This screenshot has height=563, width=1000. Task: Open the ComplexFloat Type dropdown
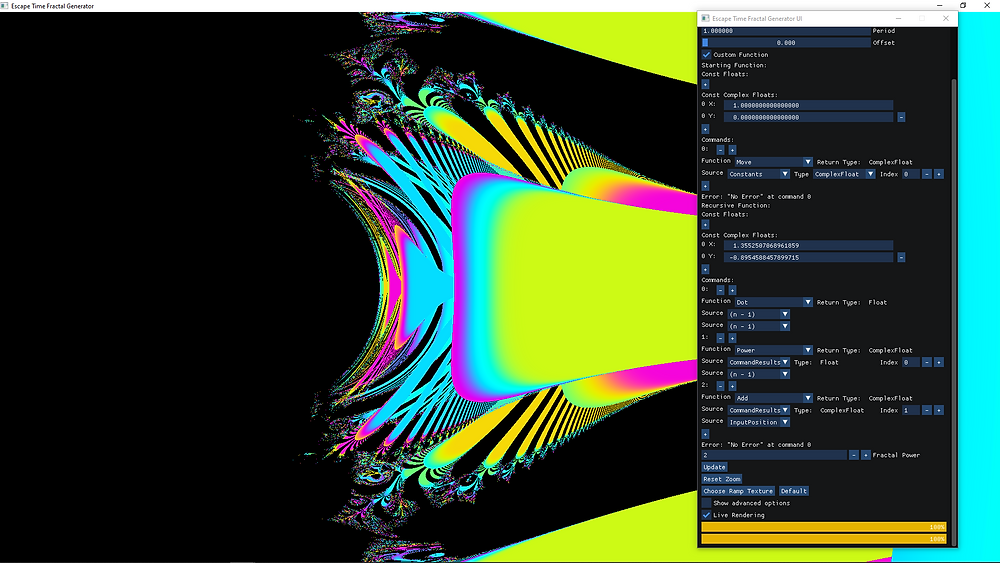844,174
